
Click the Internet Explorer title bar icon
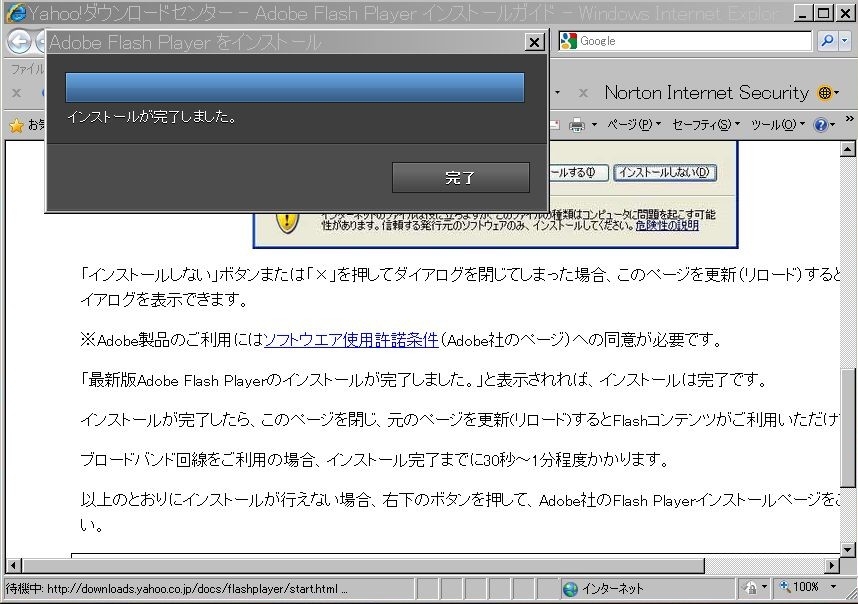[x=16, y=13]
